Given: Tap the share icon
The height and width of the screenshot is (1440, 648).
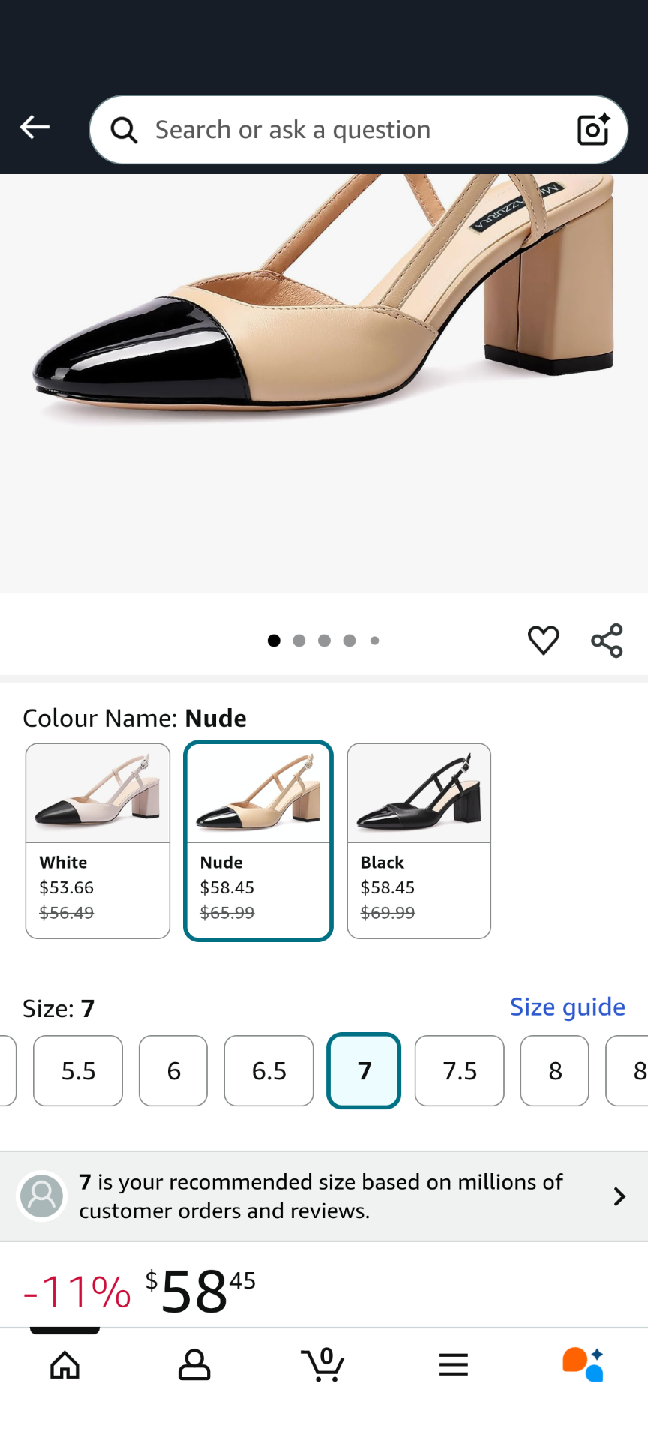Looking at the screenshot, I should [607, 640].
